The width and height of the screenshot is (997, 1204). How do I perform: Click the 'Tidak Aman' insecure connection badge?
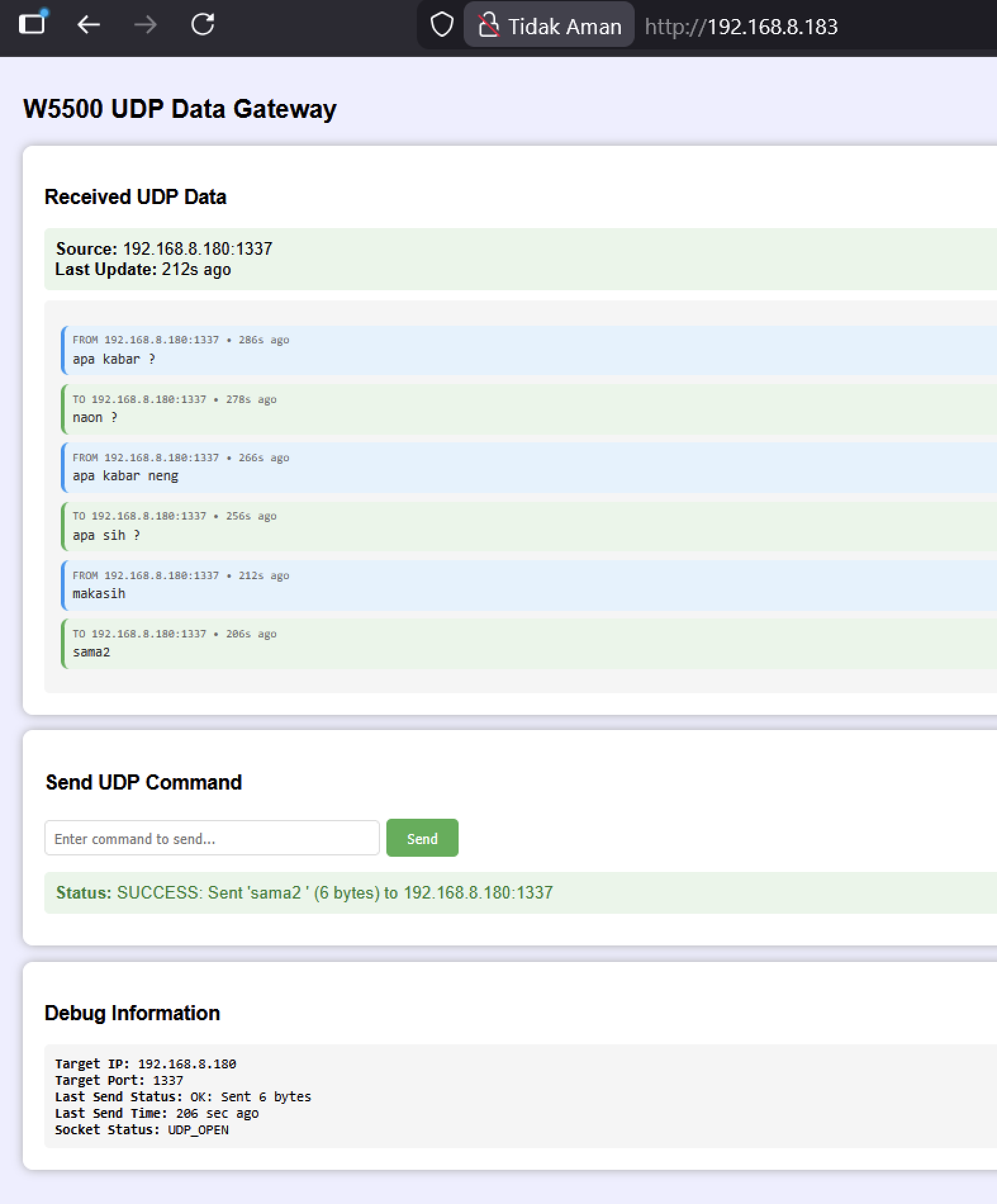[x=549, y=25]
